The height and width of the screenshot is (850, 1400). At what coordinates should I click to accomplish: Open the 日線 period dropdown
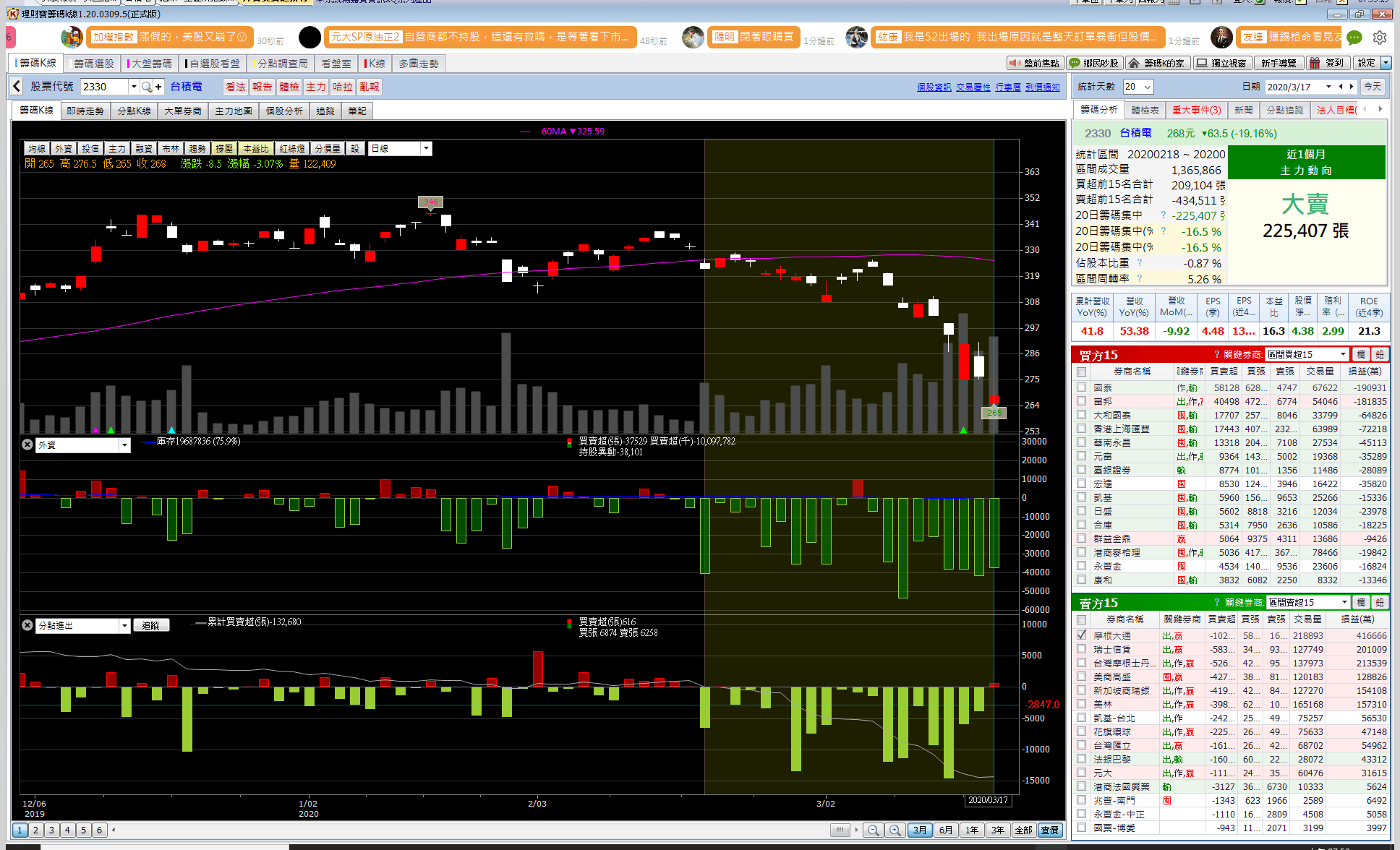click(427, 148)
